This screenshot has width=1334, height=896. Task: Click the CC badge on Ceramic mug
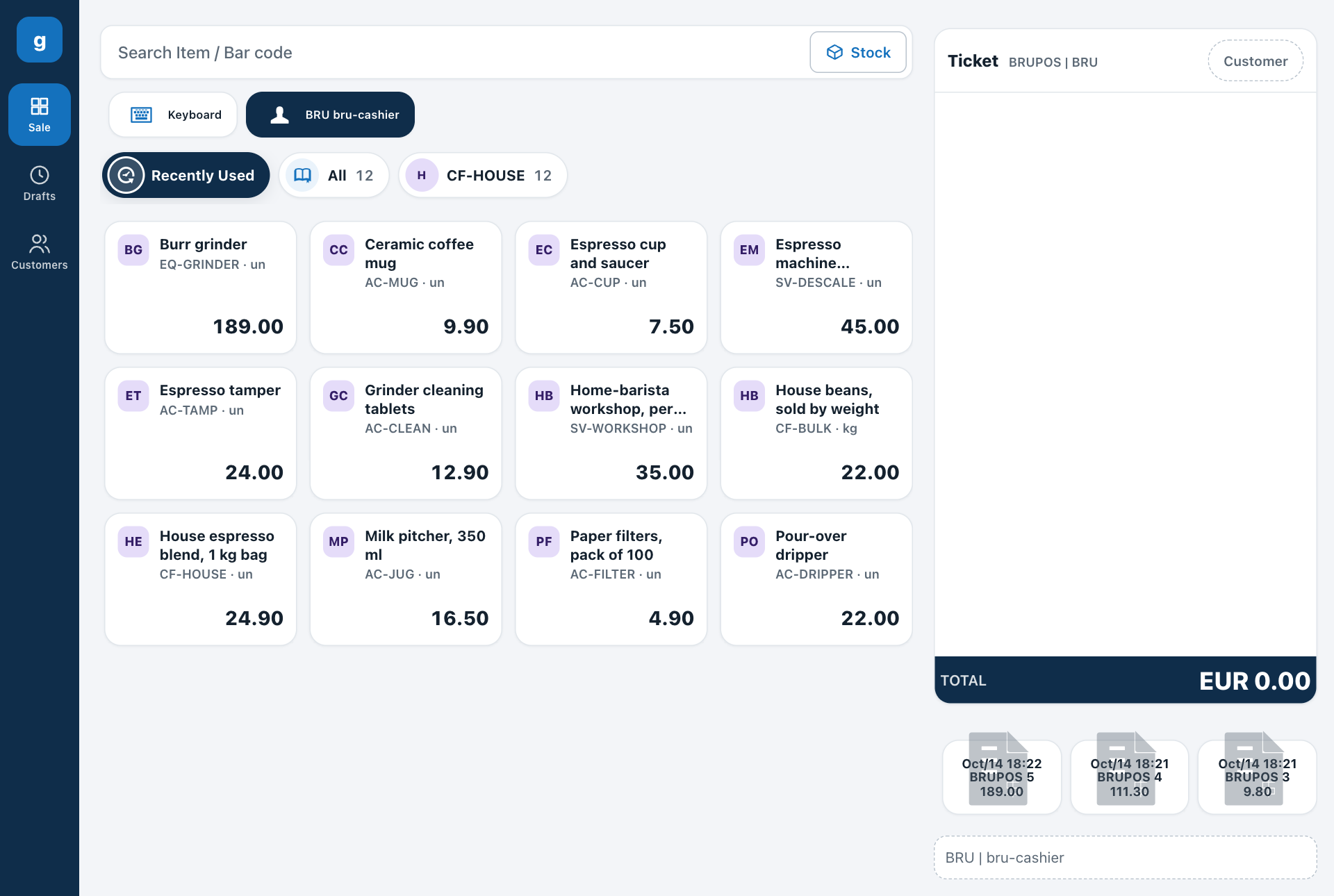point(338,250)
